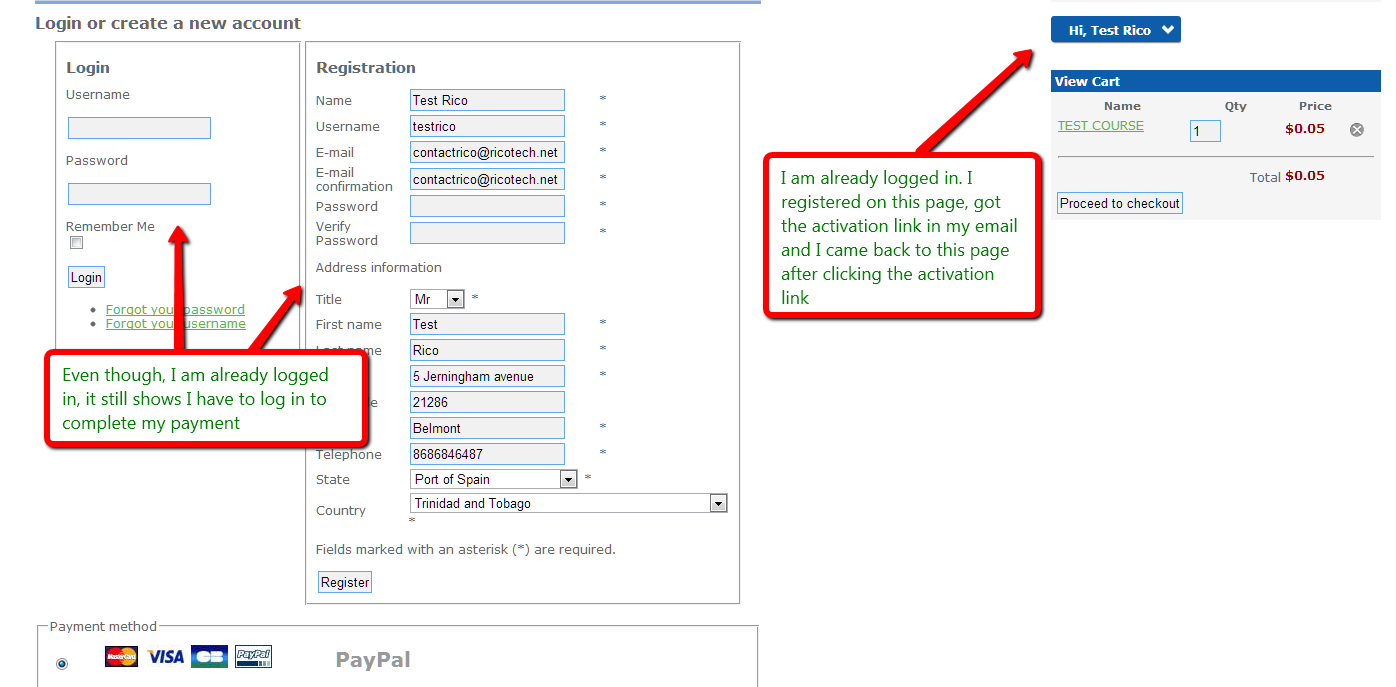Click the Login button

pyautogui.click(x=86, y=278)
